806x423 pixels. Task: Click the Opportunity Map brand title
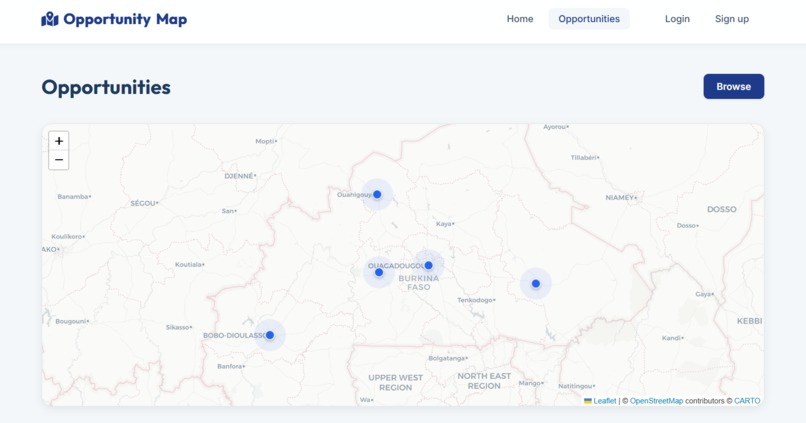pyautogui.click(x=125, y=19)
